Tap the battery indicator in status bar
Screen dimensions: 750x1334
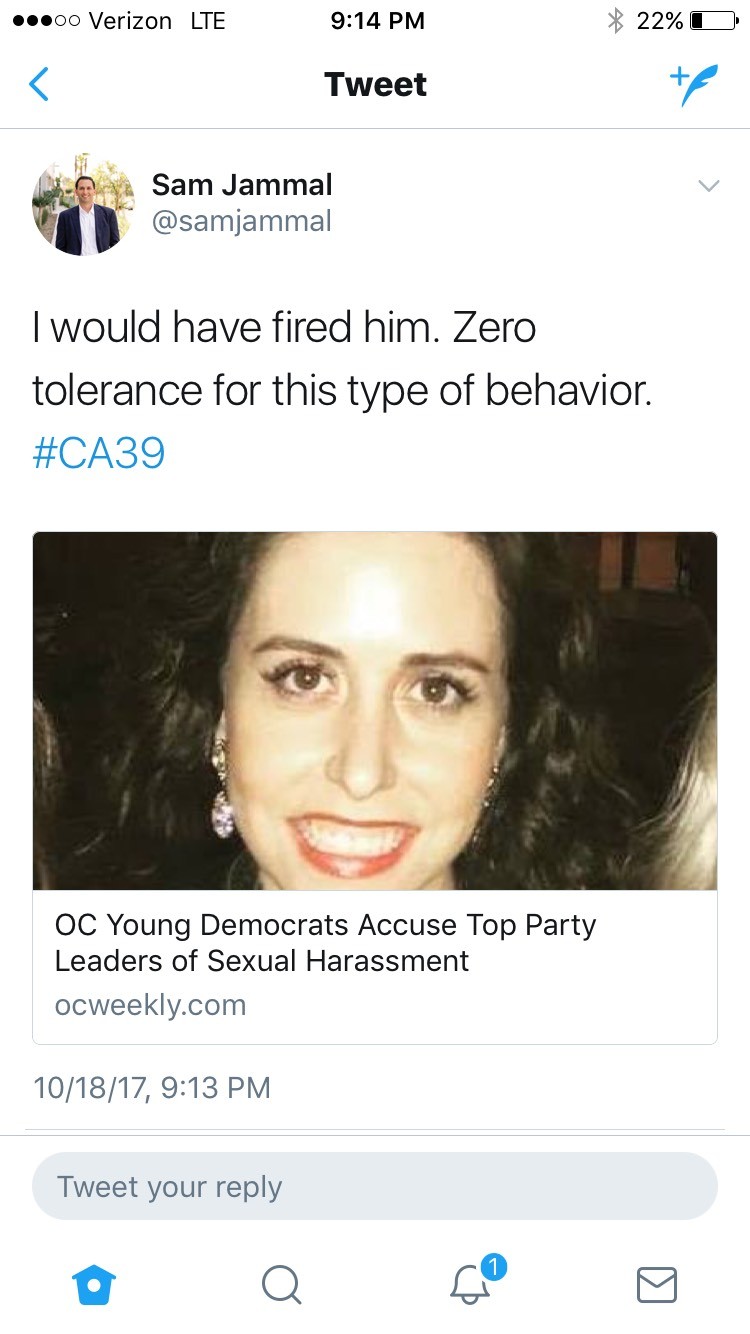(712, 21)
